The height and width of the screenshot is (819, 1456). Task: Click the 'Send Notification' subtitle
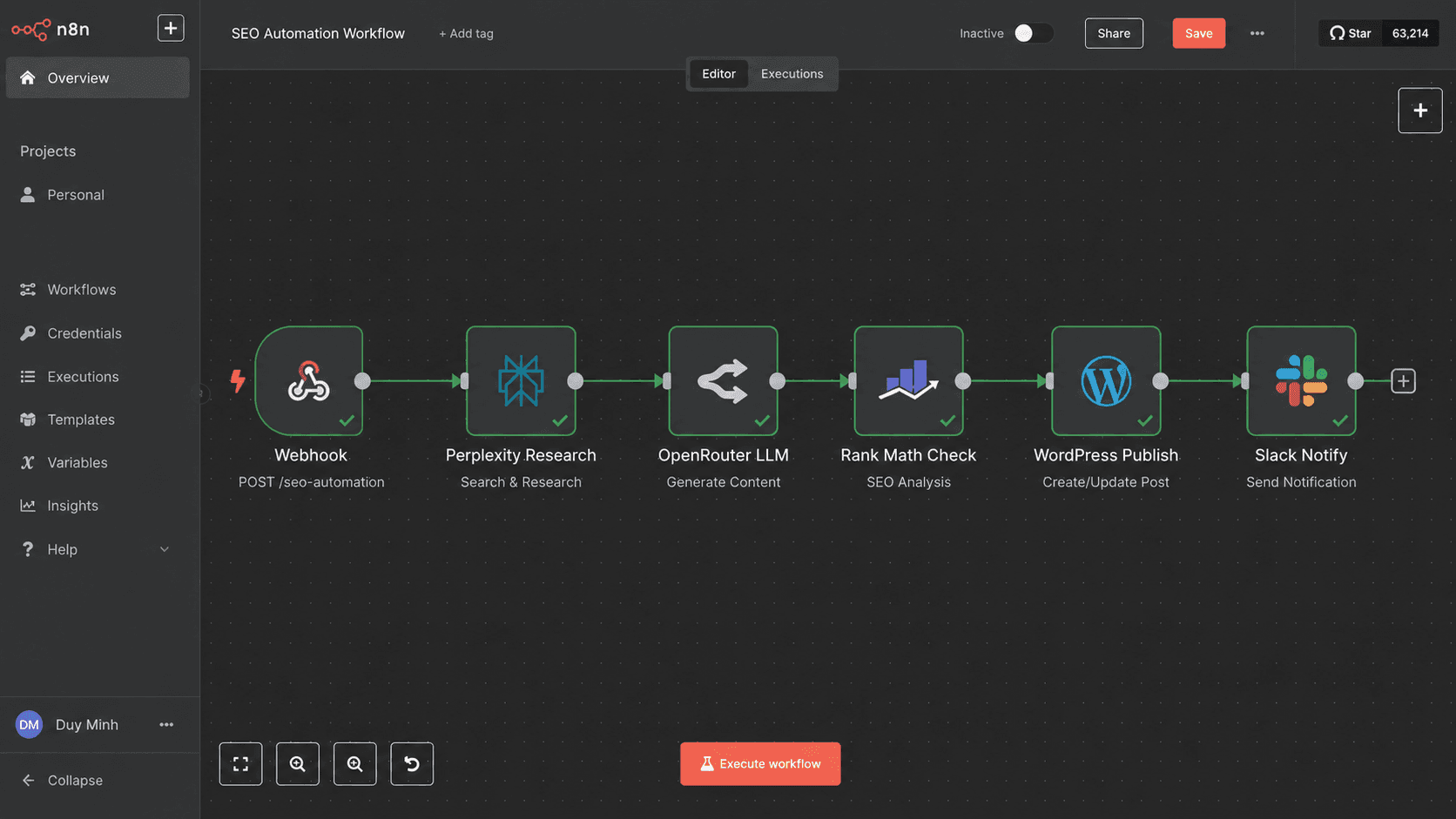[1301, 482]
